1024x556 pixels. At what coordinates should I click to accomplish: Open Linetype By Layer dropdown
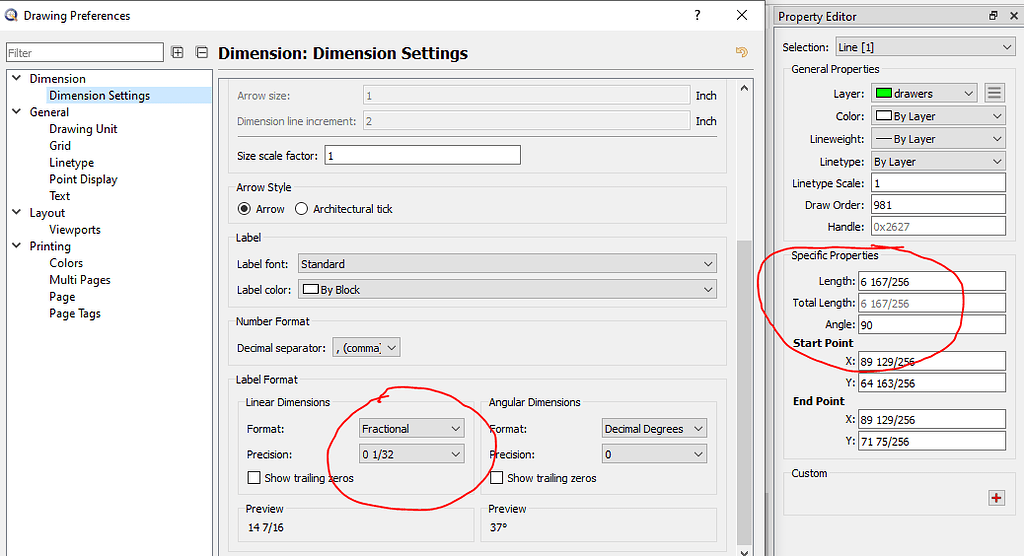click(938, 161)
